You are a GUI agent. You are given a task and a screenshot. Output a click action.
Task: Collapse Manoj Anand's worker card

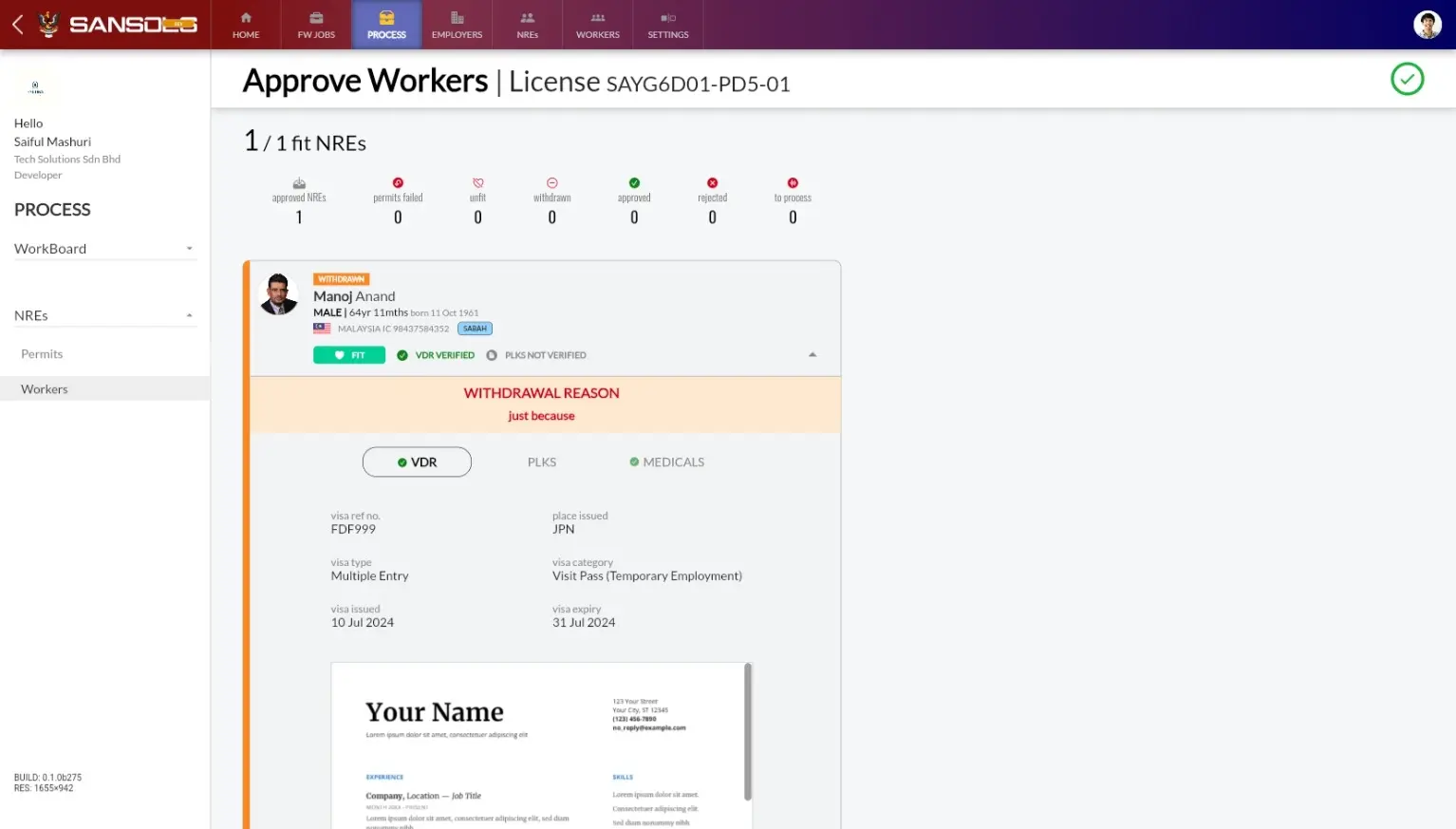coord(812,354)
